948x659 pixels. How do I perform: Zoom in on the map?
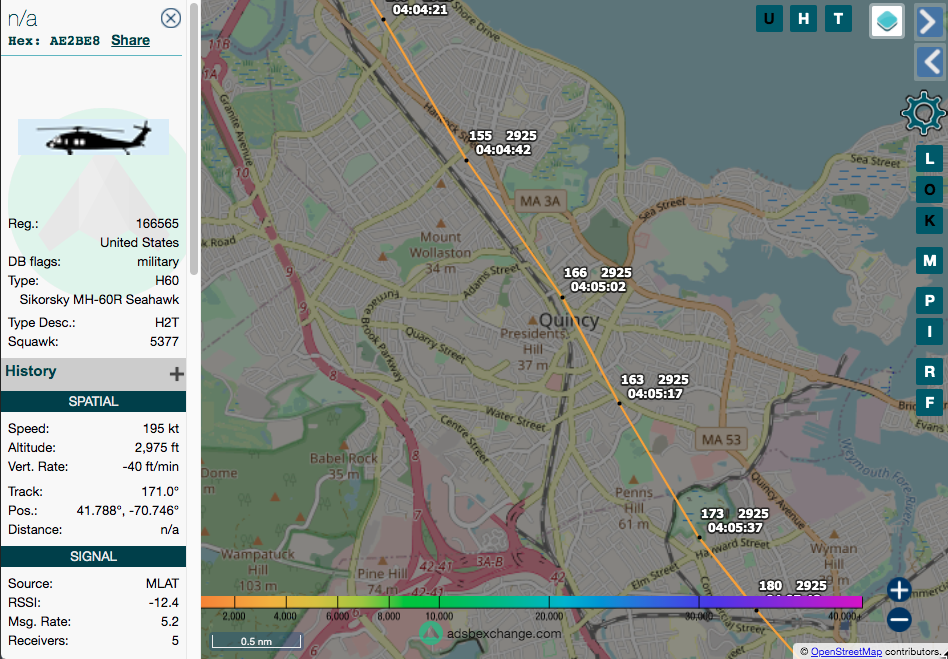click(x=899, y=589)
